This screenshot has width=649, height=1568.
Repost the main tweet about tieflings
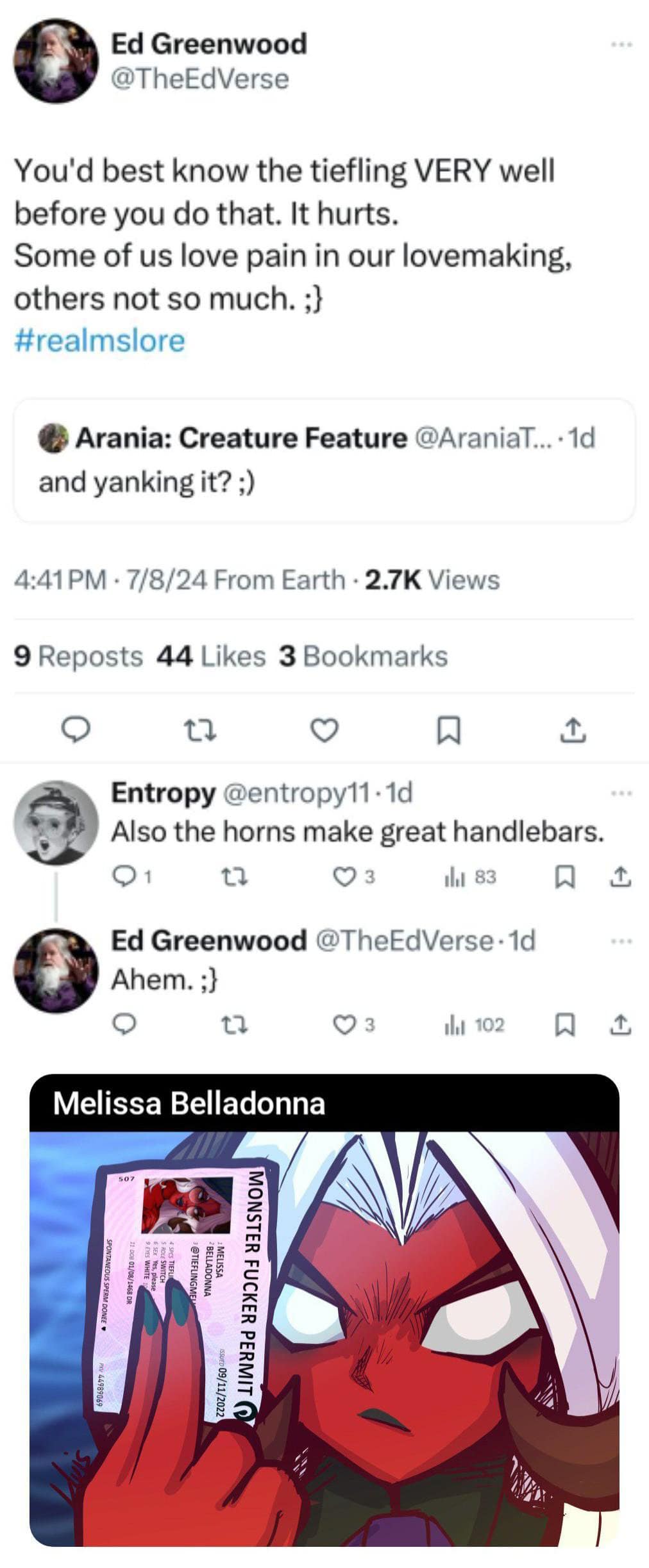click(x=200, y=730)
